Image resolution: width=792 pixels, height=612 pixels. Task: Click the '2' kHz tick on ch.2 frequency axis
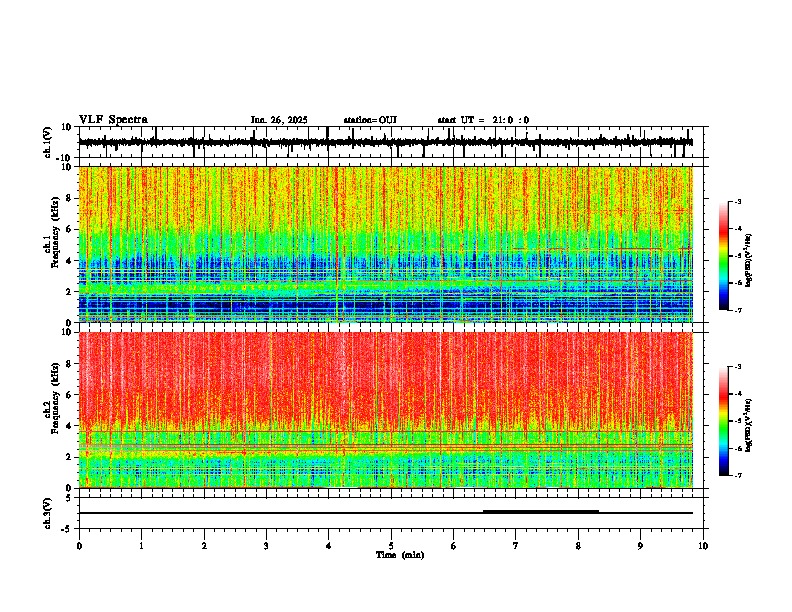click(69, 457)
